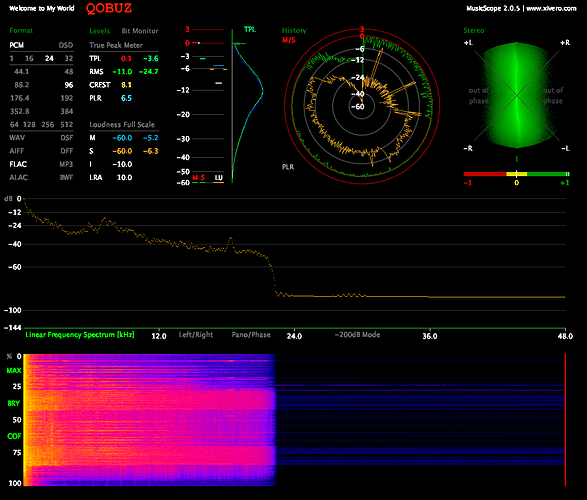Click the +R stereo corner label
The image size is (587, 500).
(565, 43)
